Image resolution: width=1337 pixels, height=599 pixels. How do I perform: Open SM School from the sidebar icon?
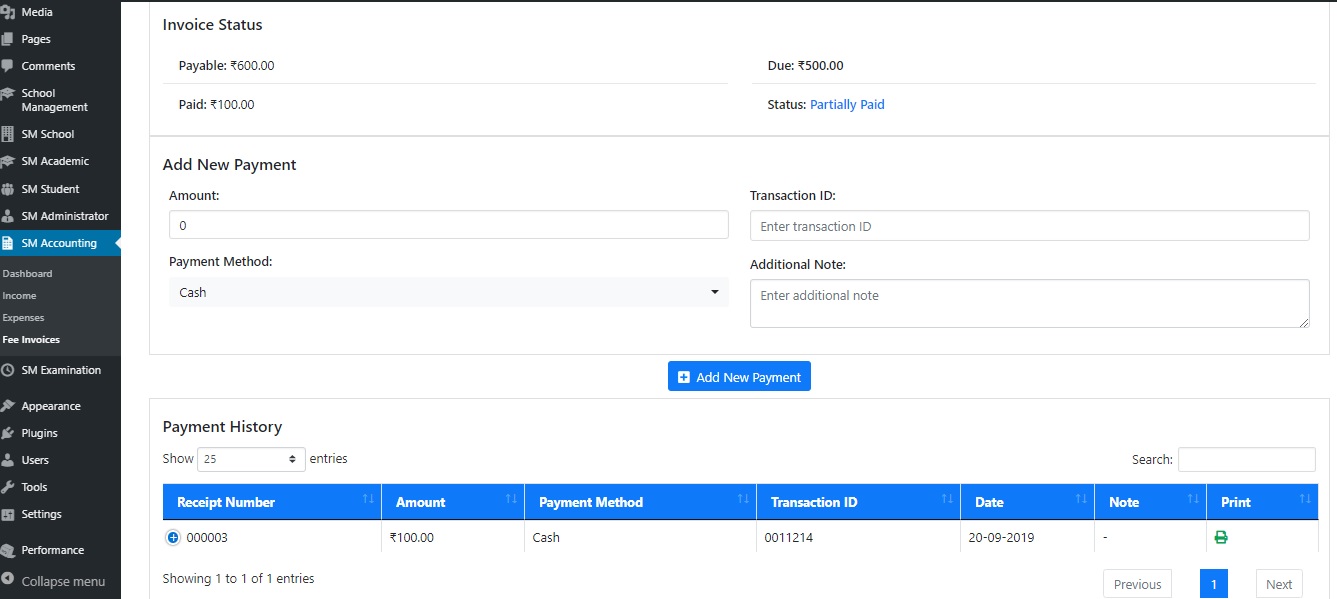(x=12, y=133)
